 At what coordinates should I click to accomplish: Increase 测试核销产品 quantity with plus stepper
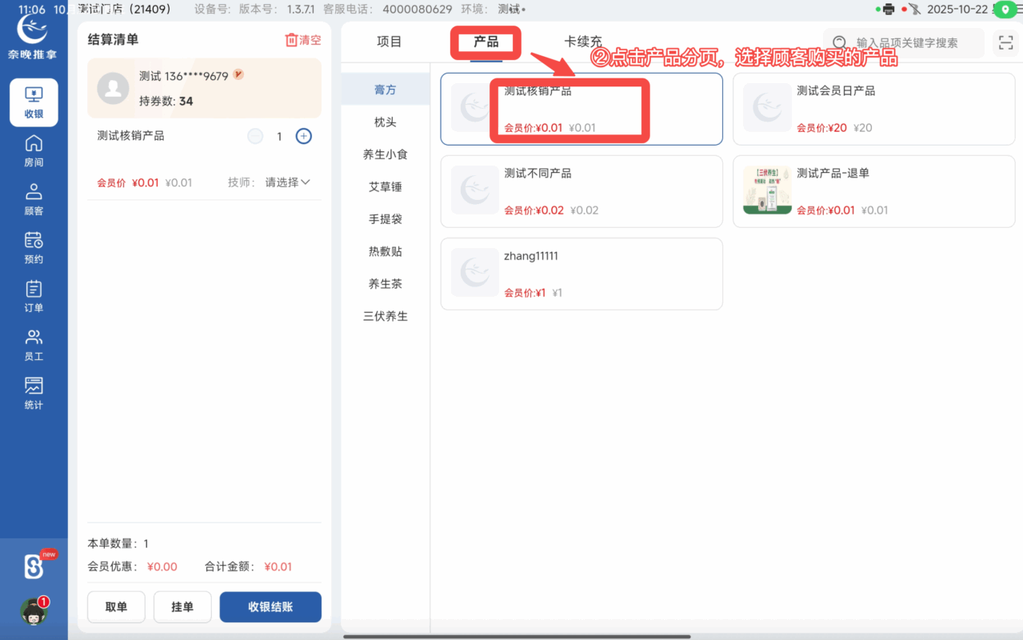[x=303, y=135]
